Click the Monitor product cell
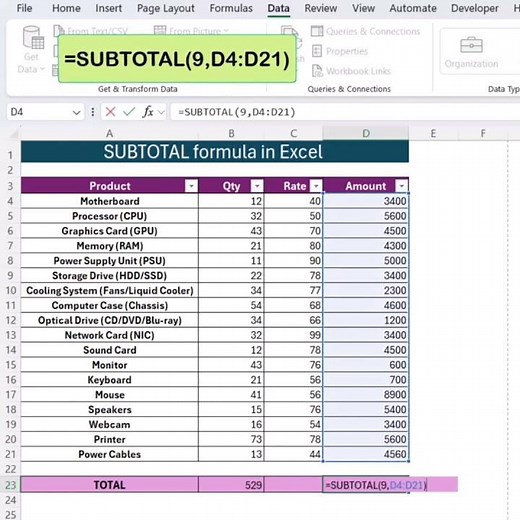The width and height of the screenshot is (520, 520). point(109,365)
